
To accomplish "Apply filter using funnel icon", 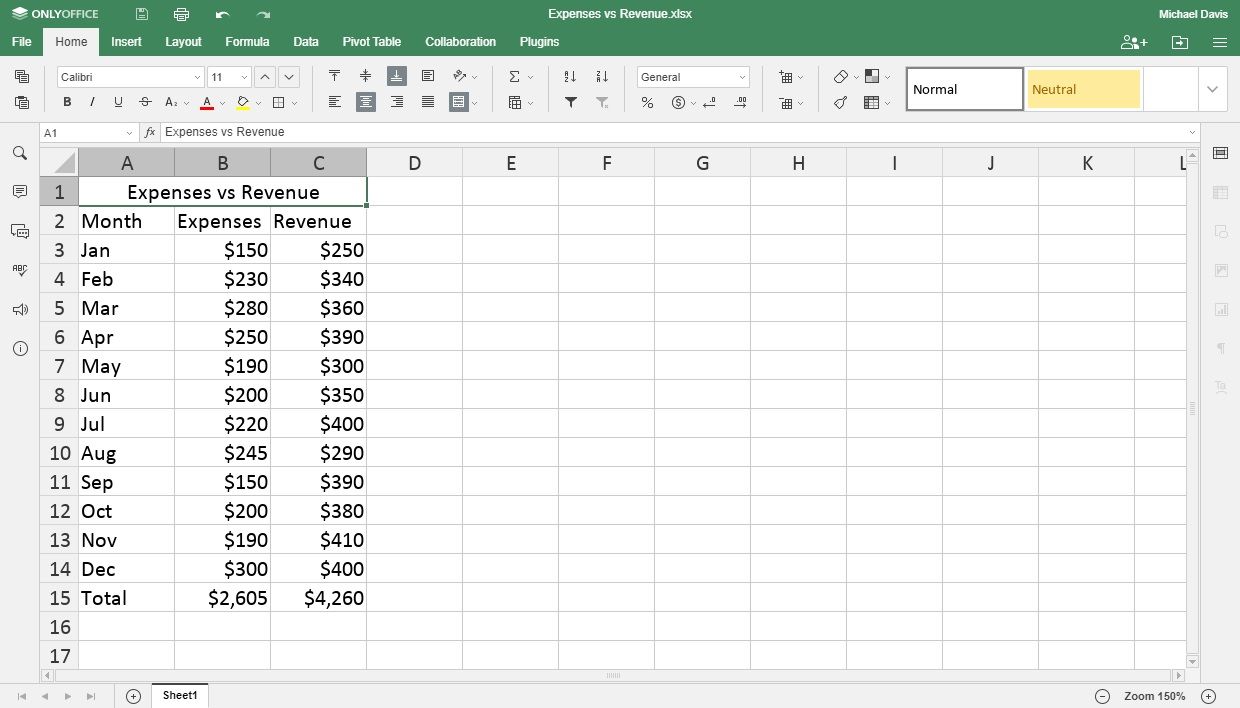I will click(570, 102).
